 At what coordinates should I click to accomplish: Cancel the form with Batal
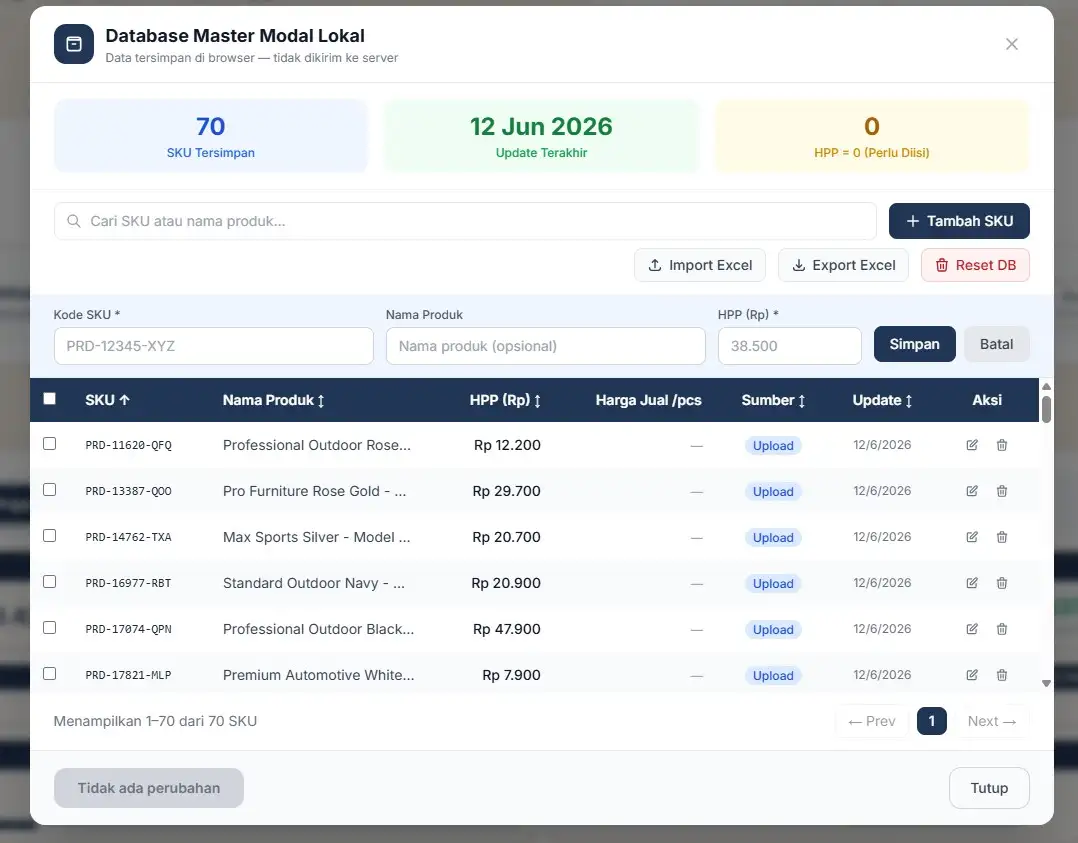pos(996,344)
